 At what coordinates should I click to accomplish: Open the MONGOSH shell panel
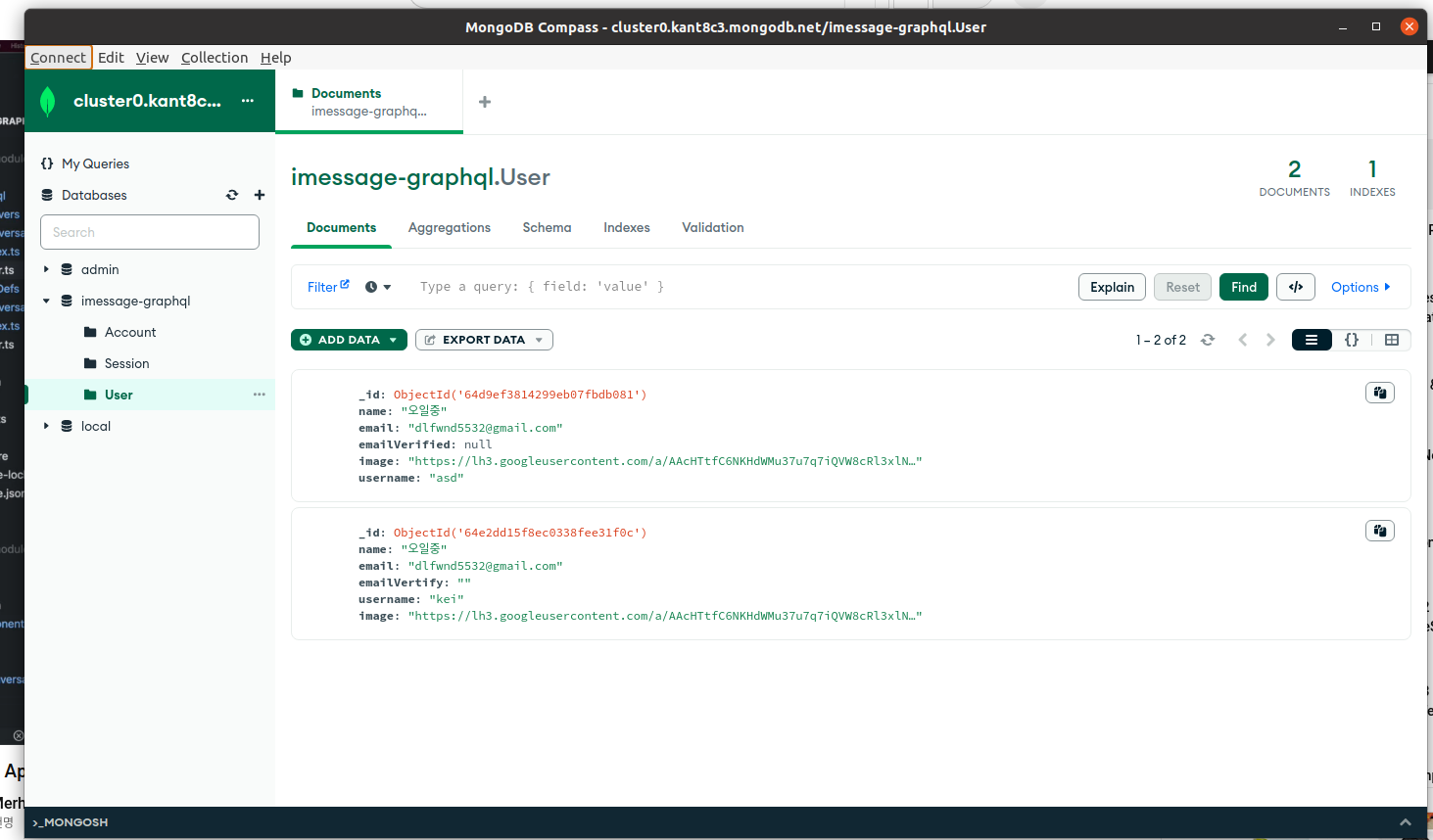pyautogui.click(x=71, y=822)
